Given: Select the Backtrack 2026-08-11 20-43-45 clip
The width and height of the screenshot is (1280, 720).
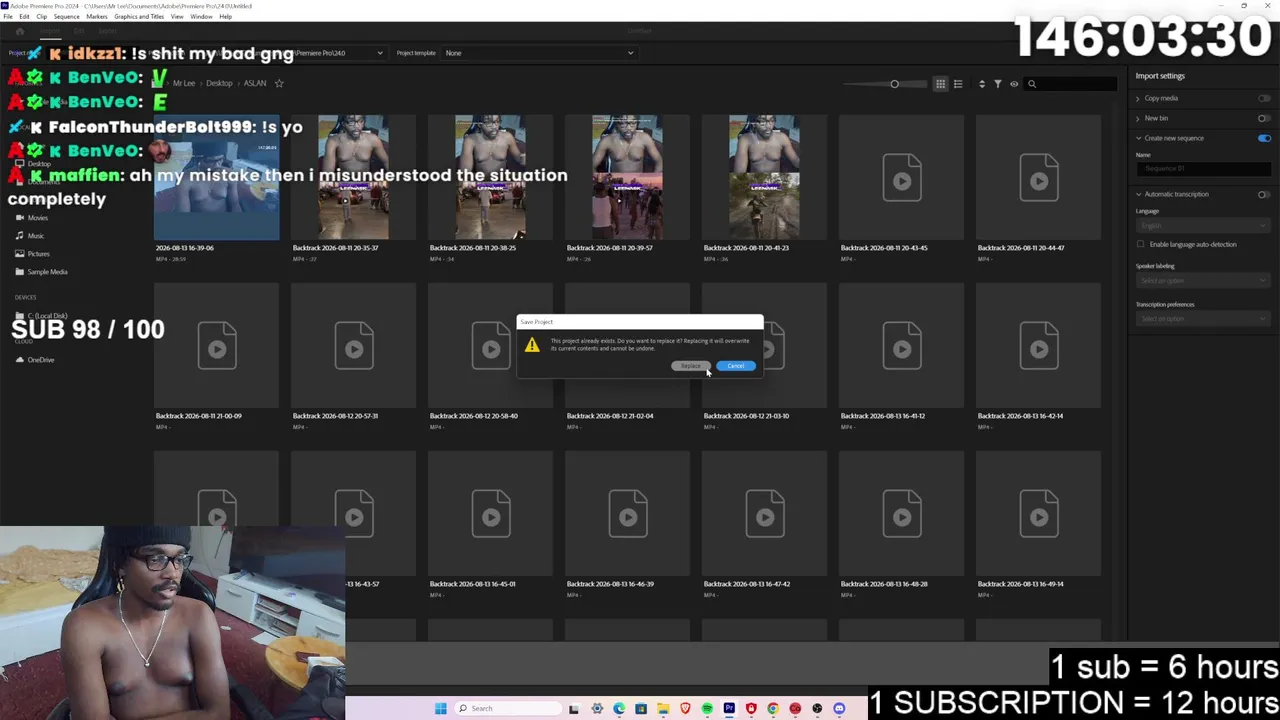Looking at the screenshot, I should tap(902, 178).
